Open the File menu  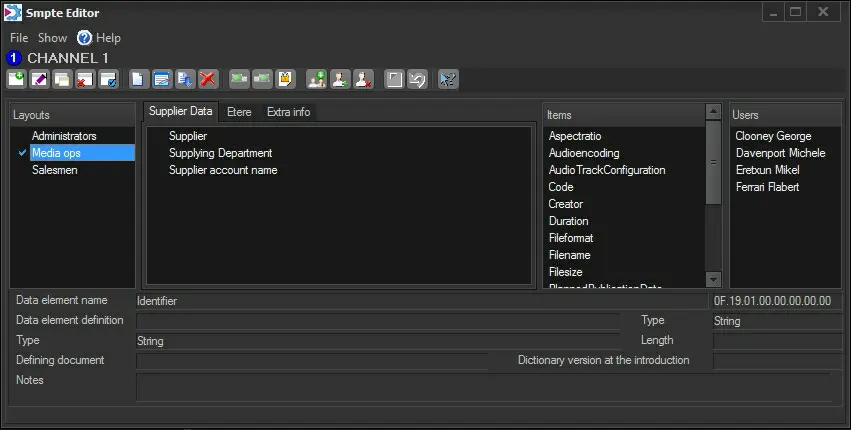19,38
